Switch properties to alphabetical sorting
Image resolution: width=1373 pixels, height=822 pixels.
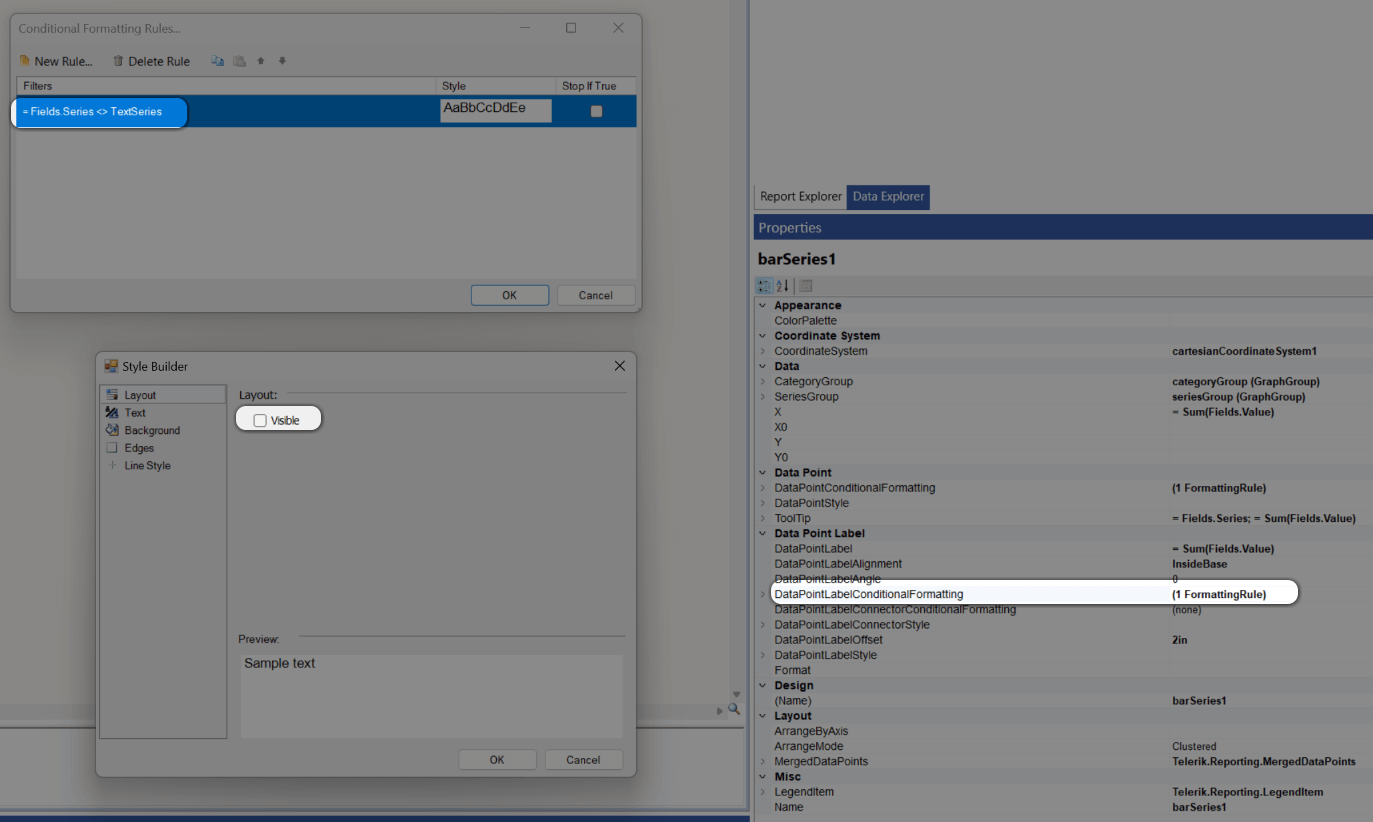(781, 285)
